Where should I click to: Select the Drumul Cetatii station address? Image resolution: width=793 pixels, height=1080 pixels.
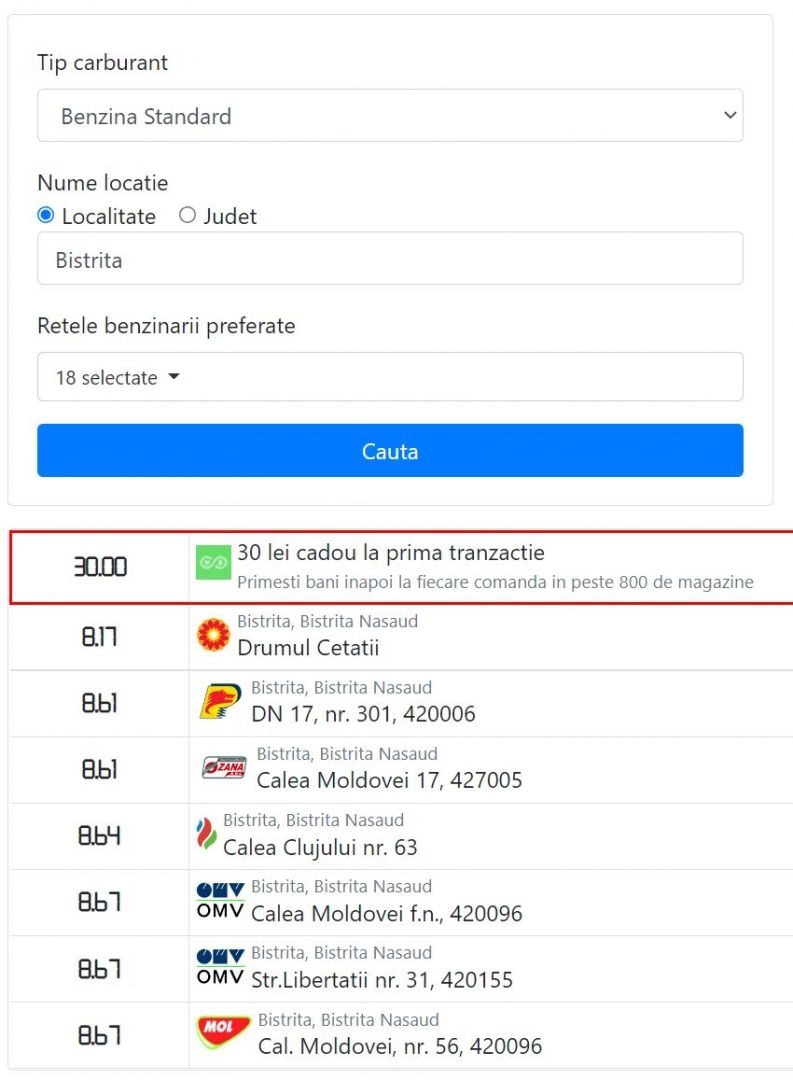(308, 648)
